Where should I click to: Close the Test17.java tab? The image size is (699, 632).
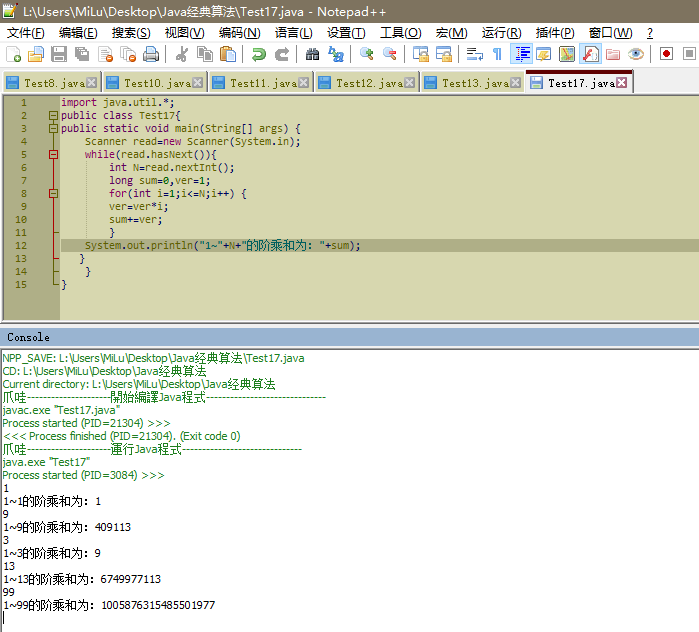point(622,83)
